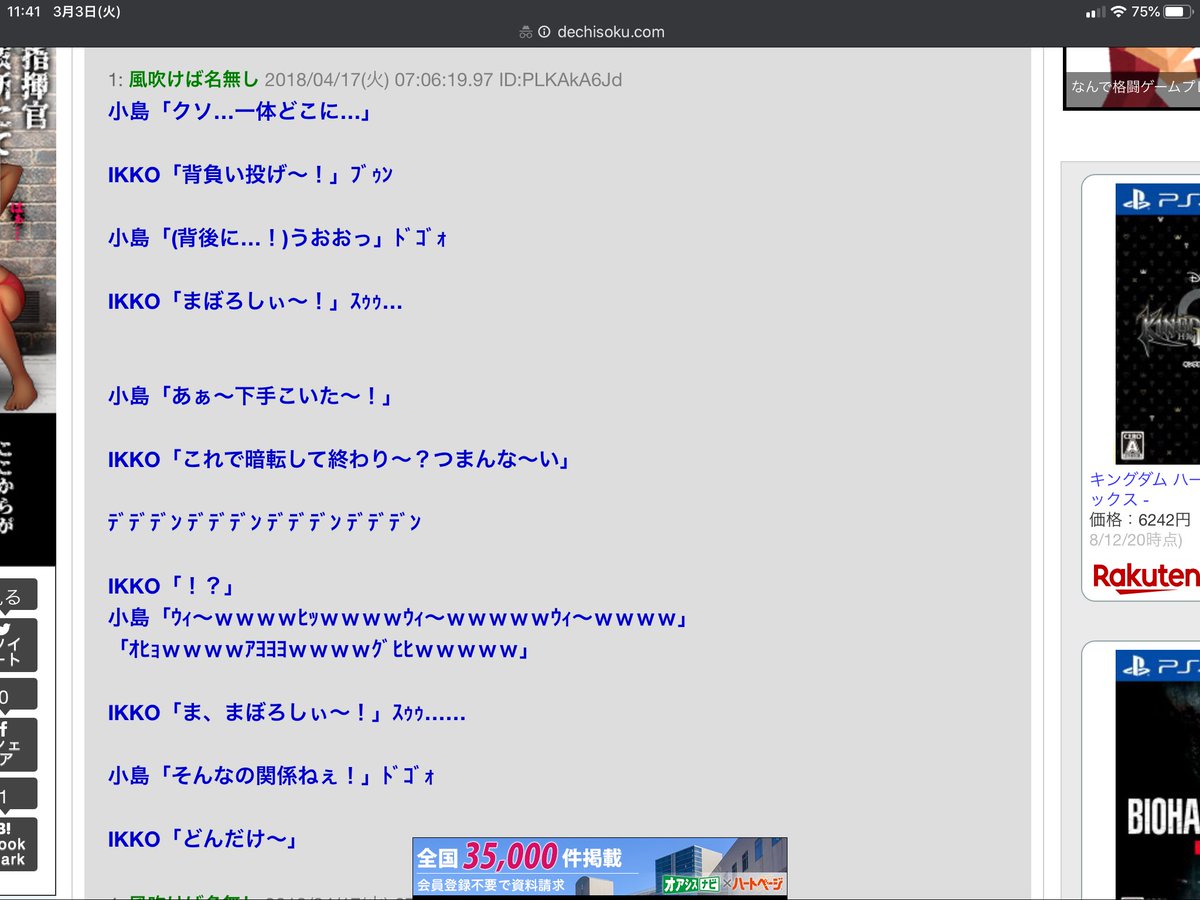Tap the Facebook share count bubble showing 0
Viewport: 1200px width, 900px height.
[x=17, y=696]
